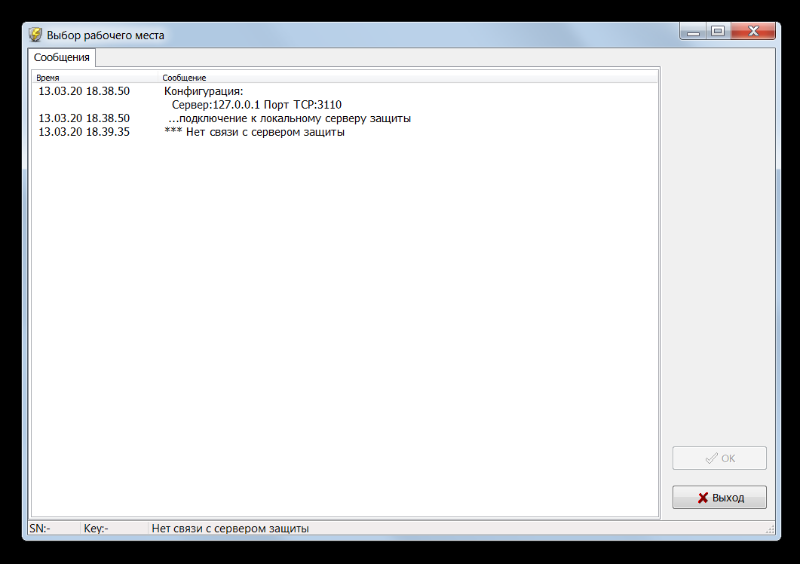Click the disabled OK button
The width and height of the screenshot is (800, 564).
[x=719, y=458]
